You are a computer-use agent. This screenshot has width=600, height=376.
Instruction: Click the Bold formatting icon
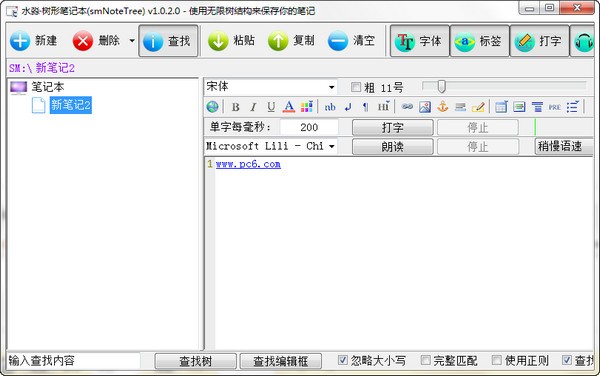click(x=236, y=107)
